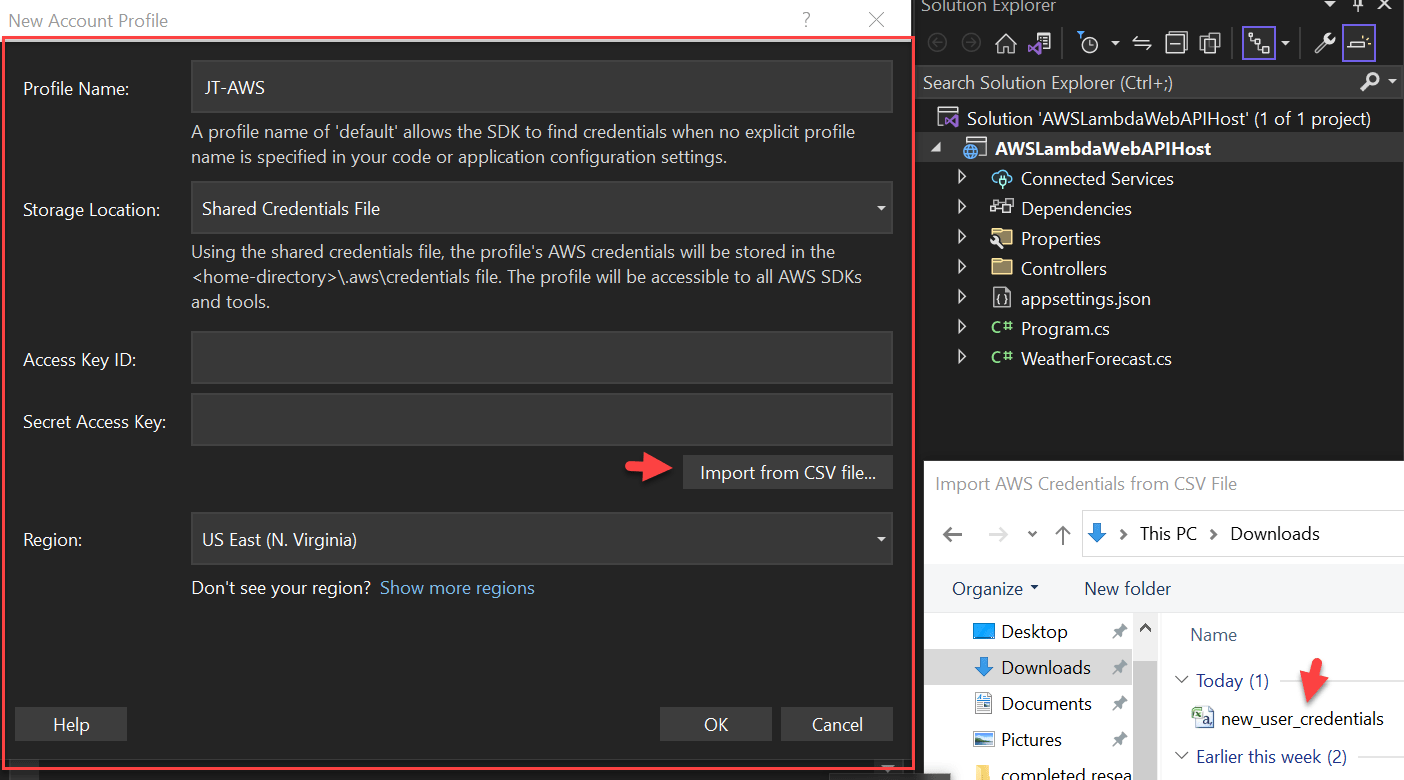Select Downloads in the navigation sidebar

1047,667
